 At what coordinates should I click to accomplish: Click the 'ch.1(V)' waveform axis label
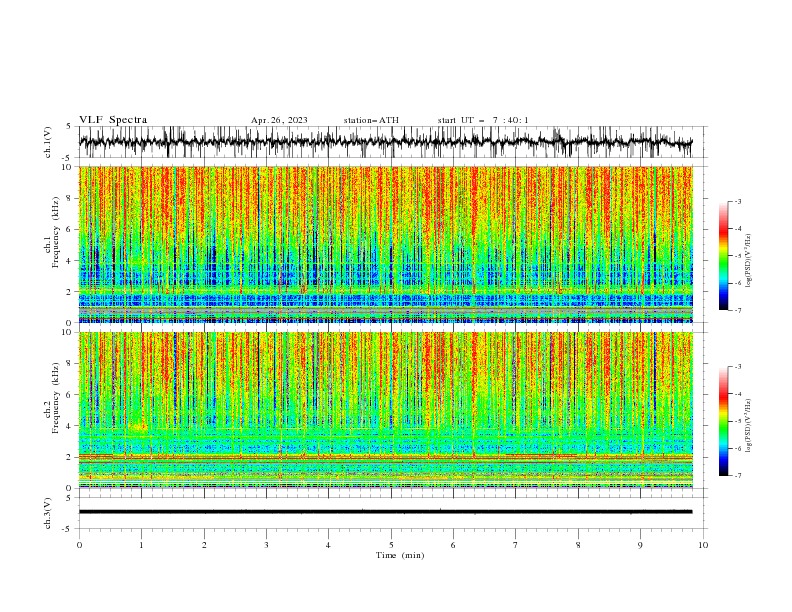[48, 142]
